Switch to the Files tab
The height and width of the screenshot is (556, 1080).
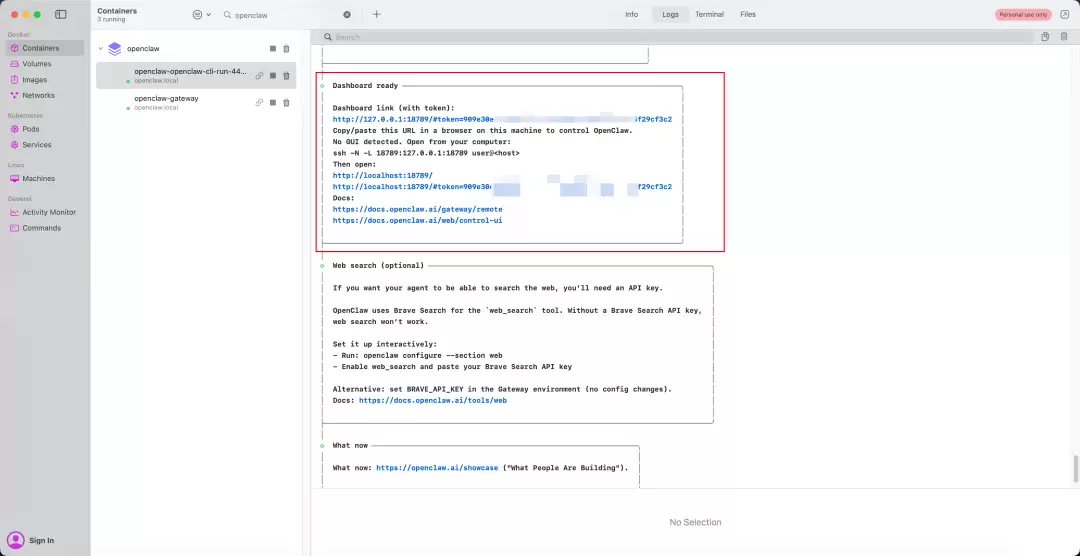[748, 15]
